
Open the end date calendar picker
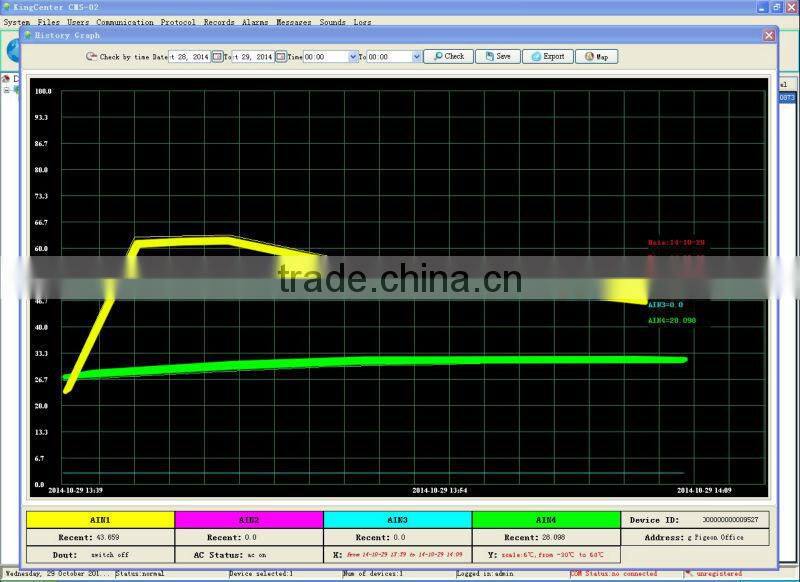coord(280,57)
